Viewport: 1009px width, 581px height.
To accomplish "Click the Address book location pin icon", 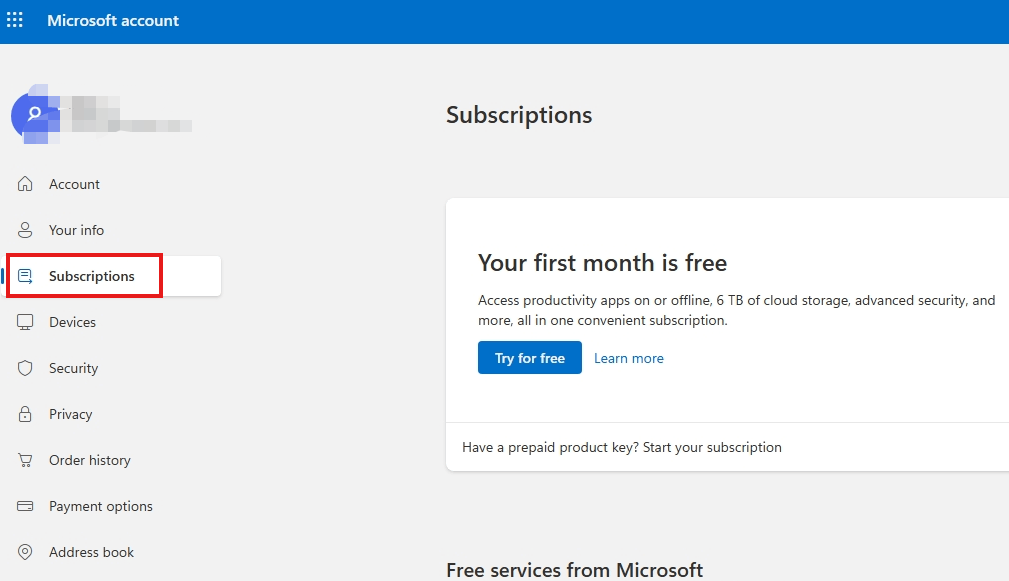I will pos(26,552).
